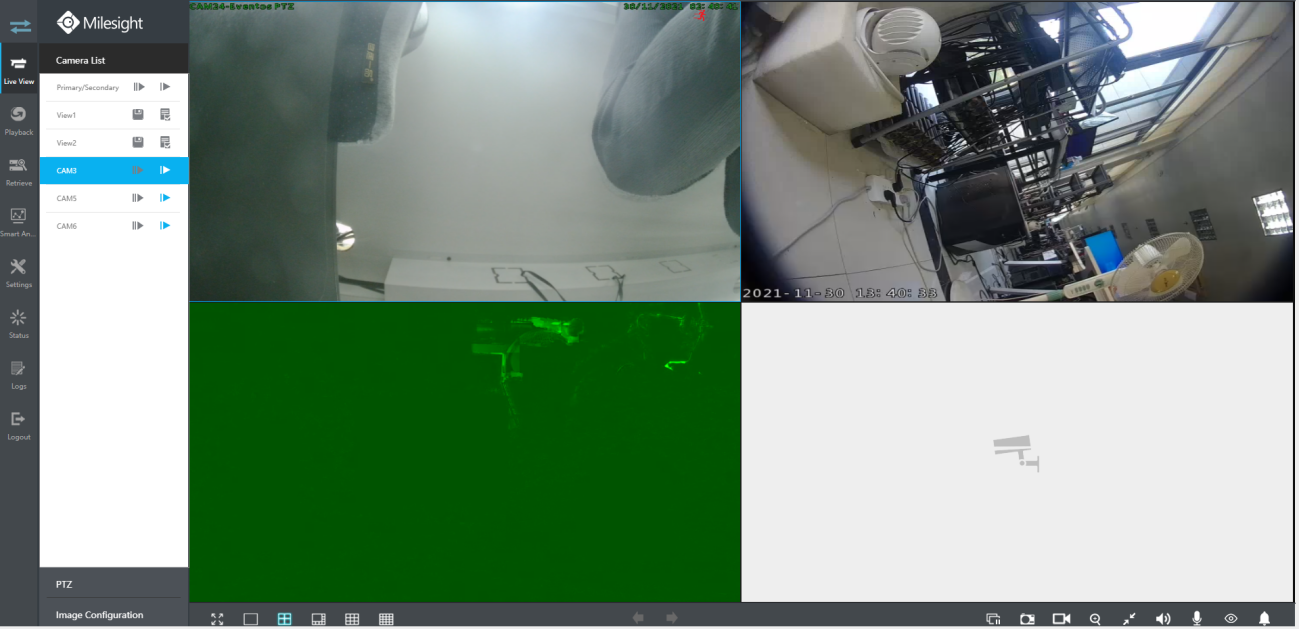
Task: Save the View1 layout
Action: 139,115
